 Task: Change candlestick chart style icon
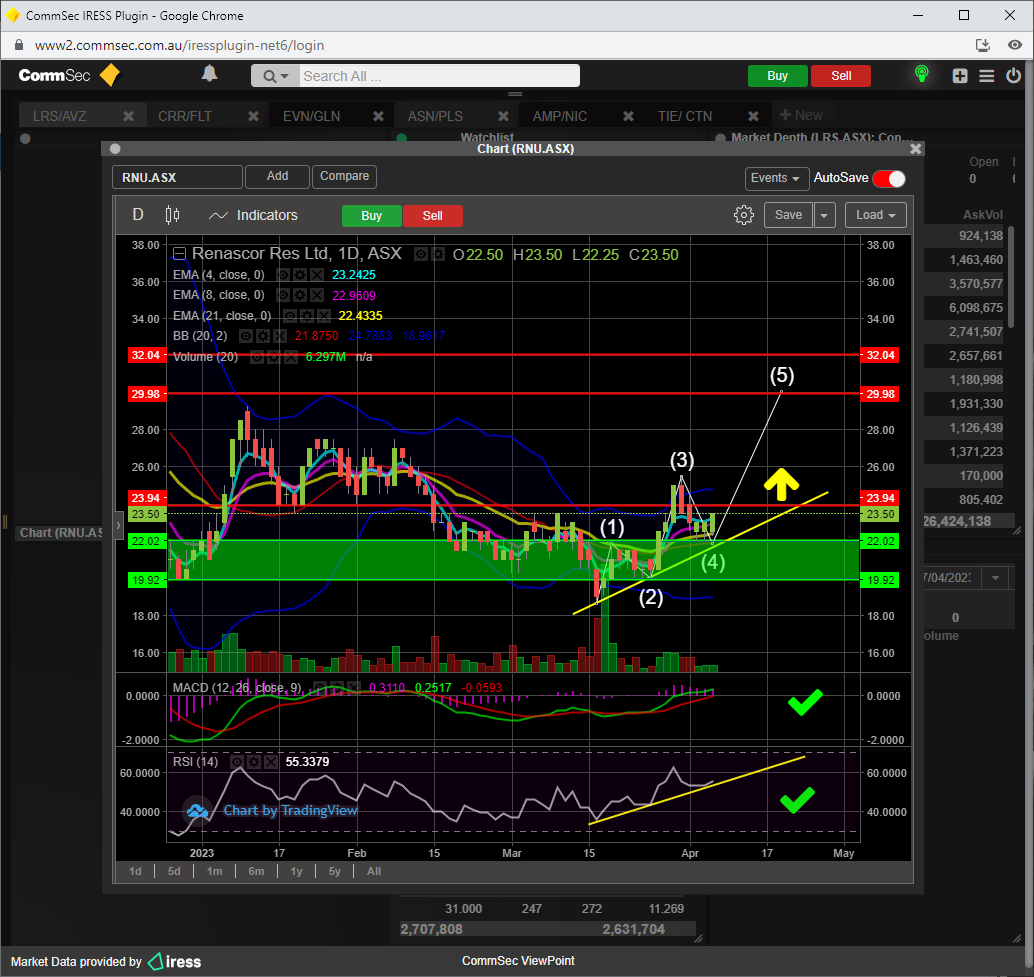[172, 215]
